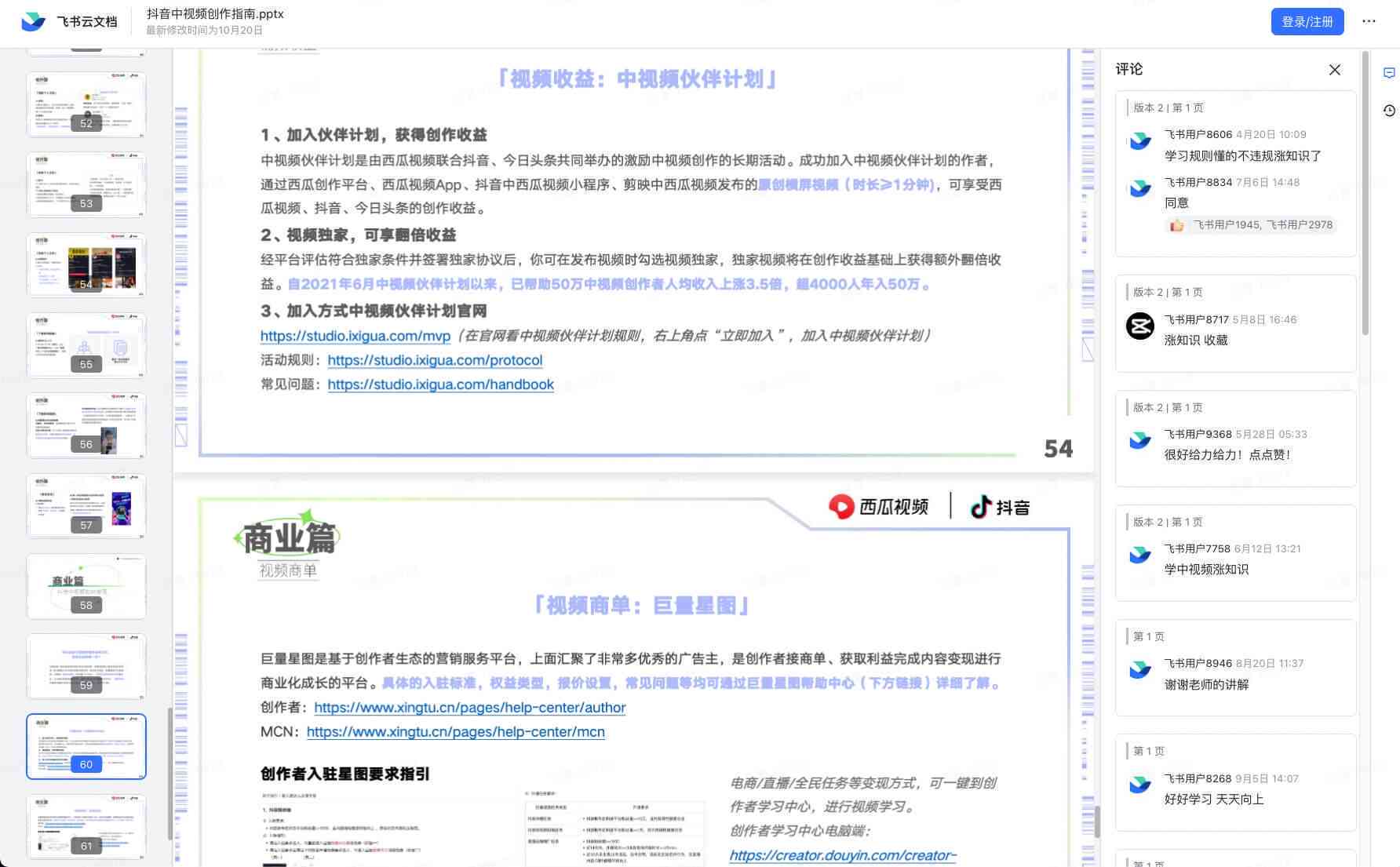The height and width of the screenshot is (867, 1400).
Task: Select slide thumbnail 61
Action: [86, 827]
